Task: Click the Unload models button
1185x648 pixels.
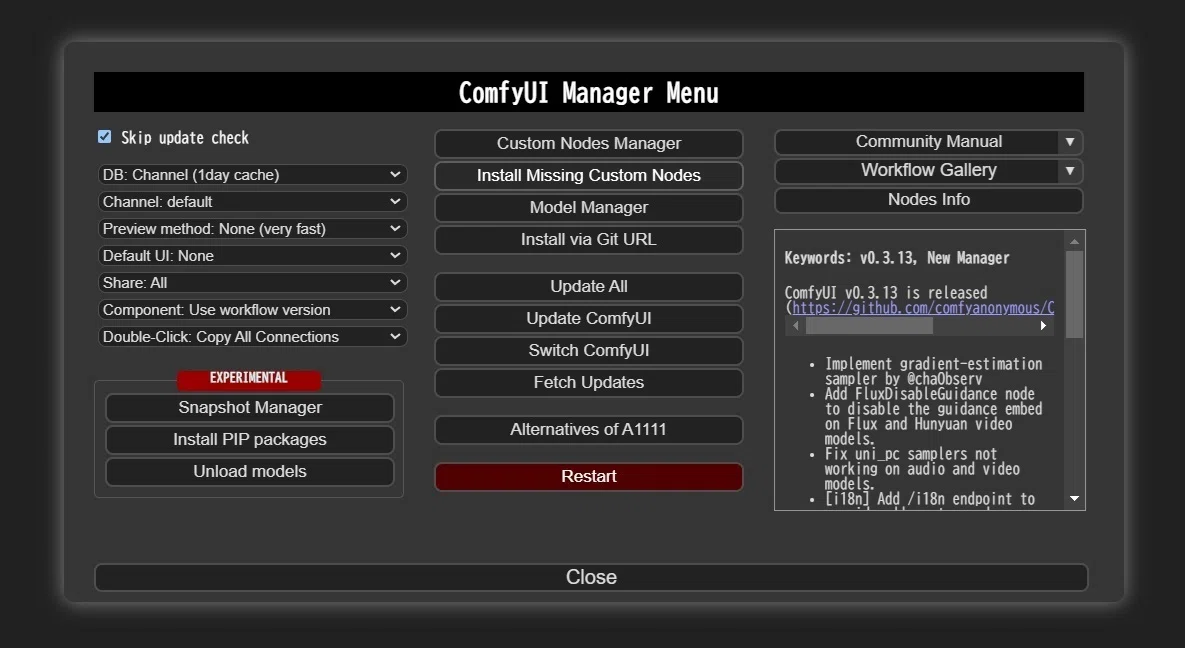Action: pyautogui.click(x=250, y=471)
